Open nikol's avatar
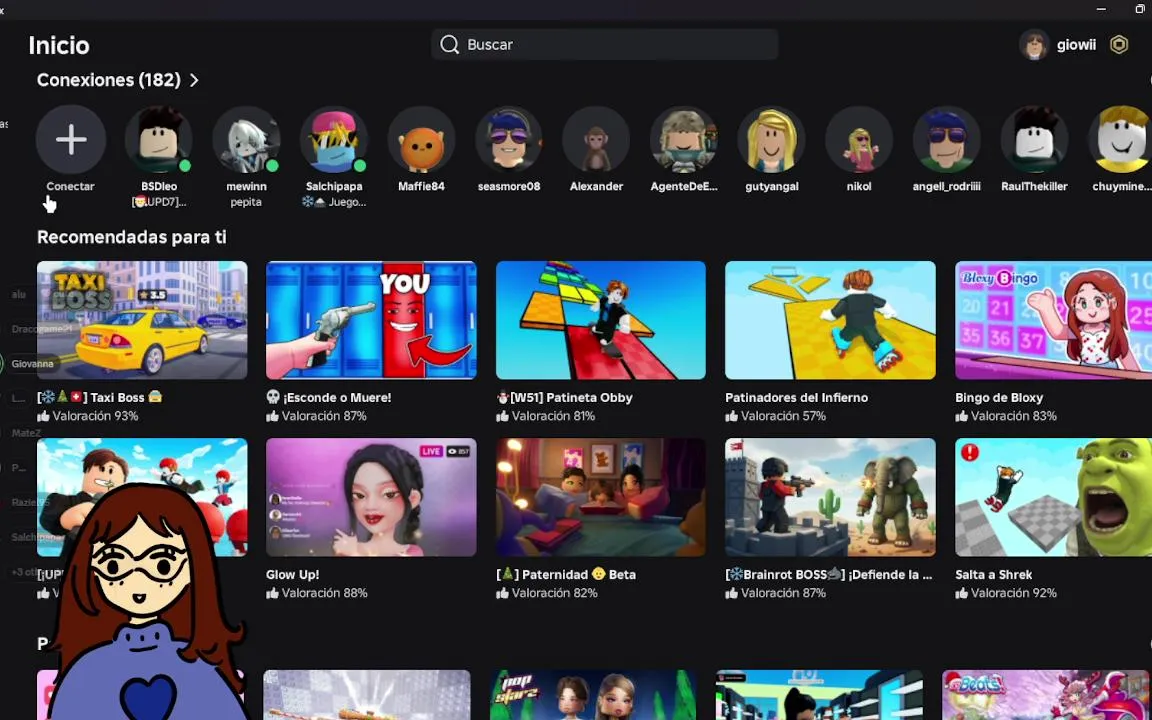 coord(859,140)
